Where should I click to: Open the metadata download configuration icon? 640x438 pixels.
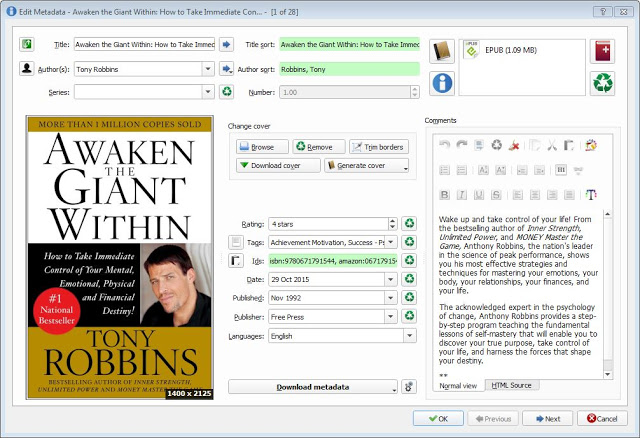coord(408,387)
